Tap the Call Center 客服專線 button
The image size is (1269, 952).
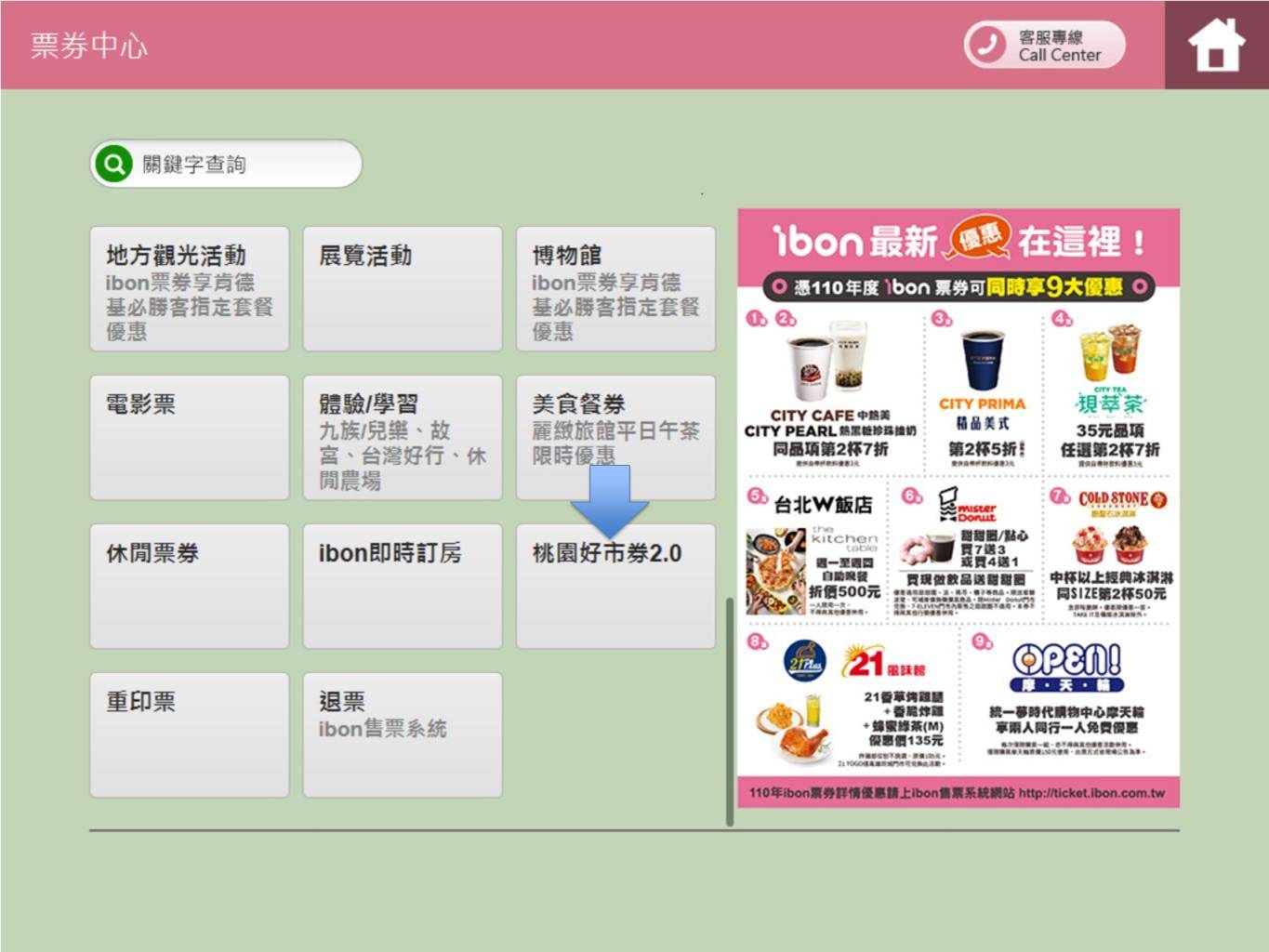pos(1045,45)
